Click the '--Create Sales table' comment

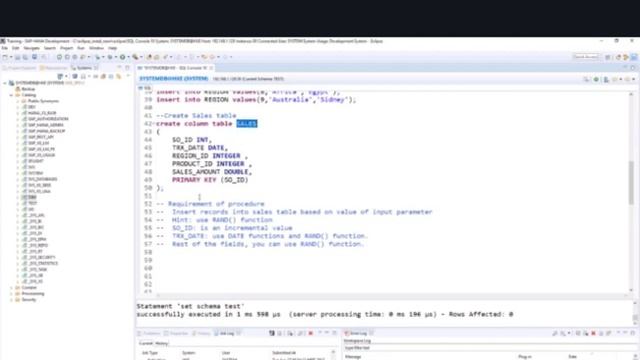pyautogui.click(x=196, y=116)
